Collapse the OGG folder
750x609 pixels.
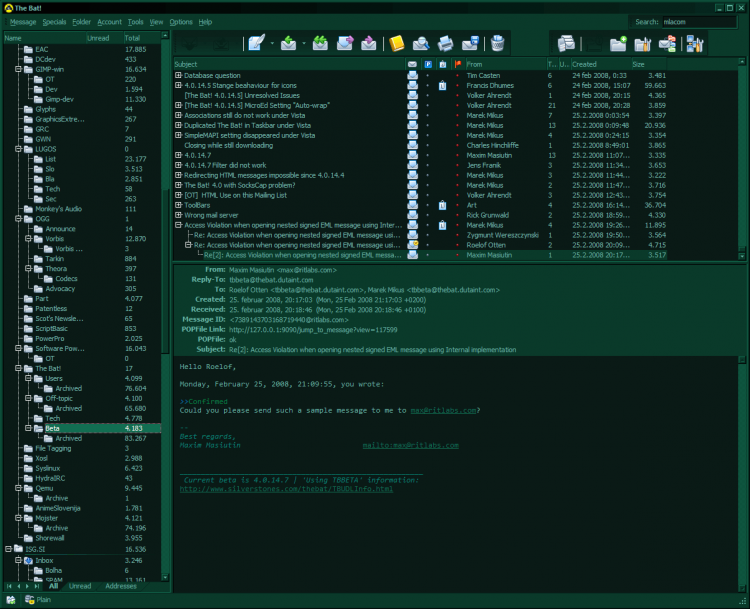click(18, 219)
